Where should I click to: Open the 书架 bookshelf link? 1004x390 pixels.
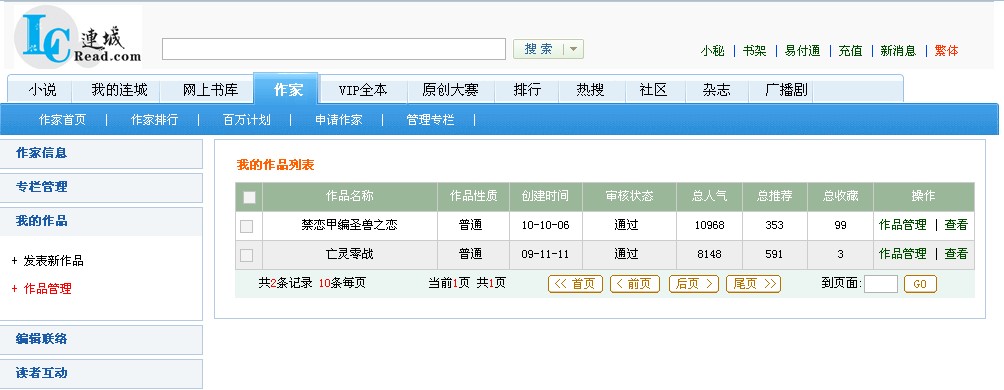pos(754,51)
